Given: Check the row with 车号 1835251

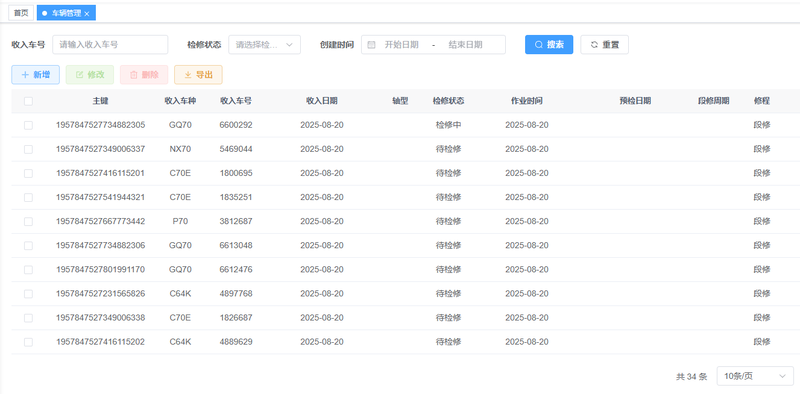Looking at the screenshot, I should pos(28,197).
